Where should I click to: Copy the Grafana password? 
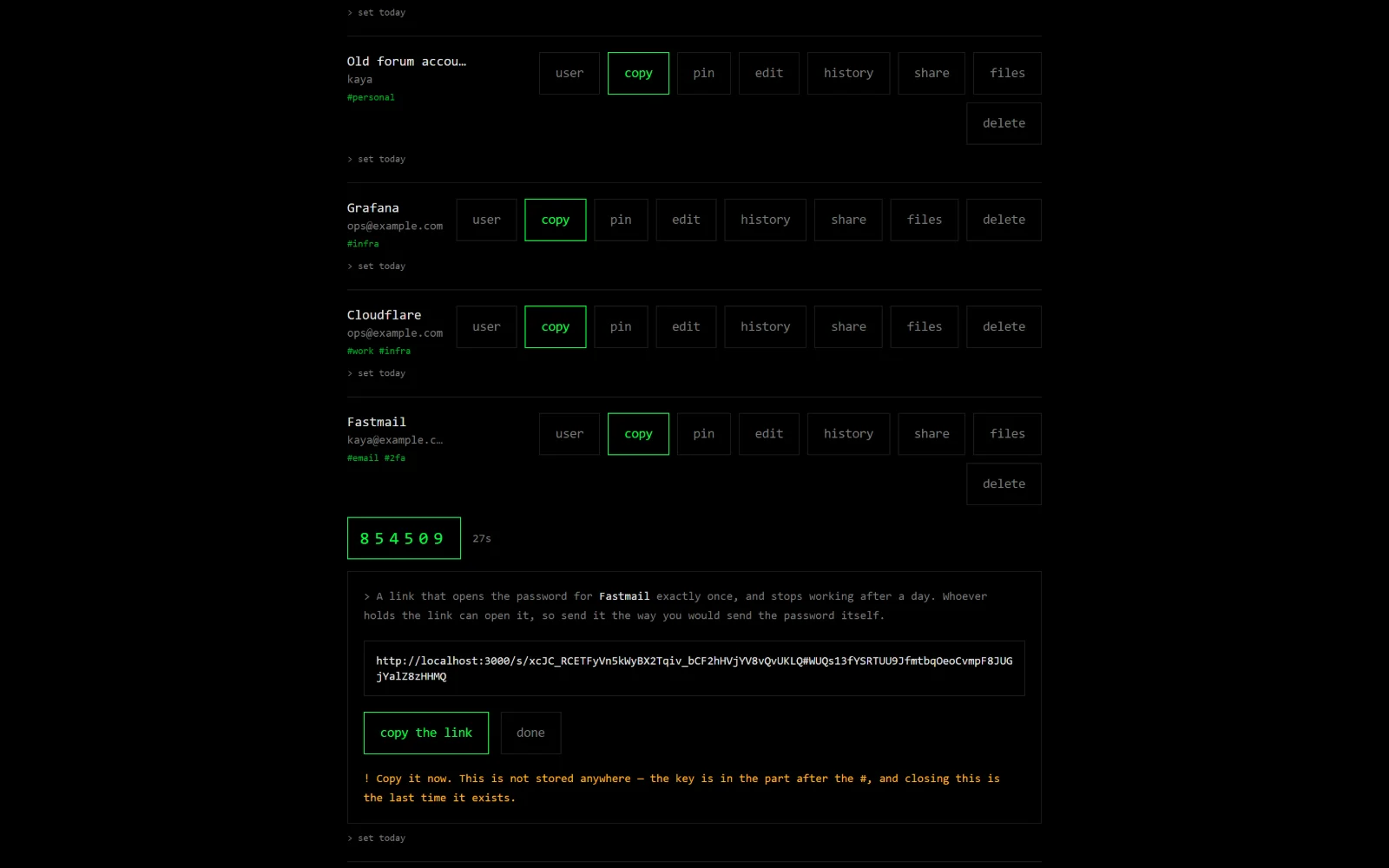[x=556, y=220]
